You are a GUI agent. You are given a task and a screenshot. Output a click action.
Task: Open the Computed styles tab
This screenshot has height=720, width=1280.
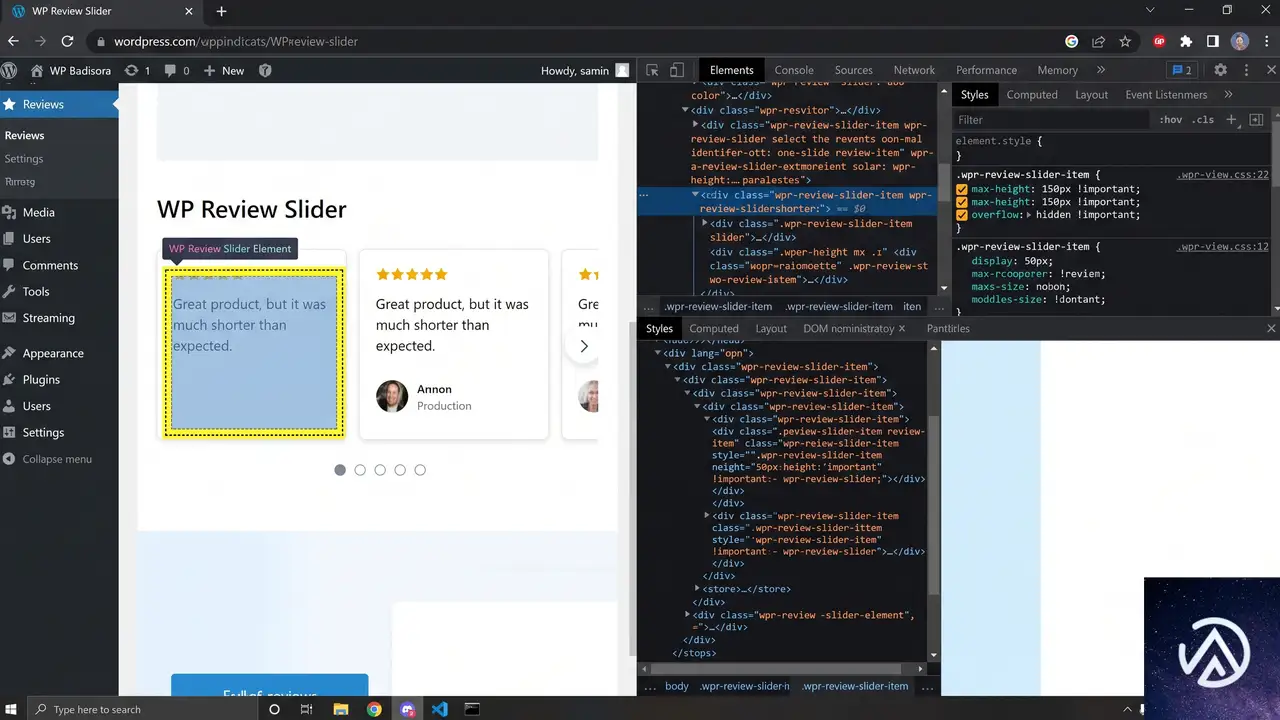coord(1032,95)
